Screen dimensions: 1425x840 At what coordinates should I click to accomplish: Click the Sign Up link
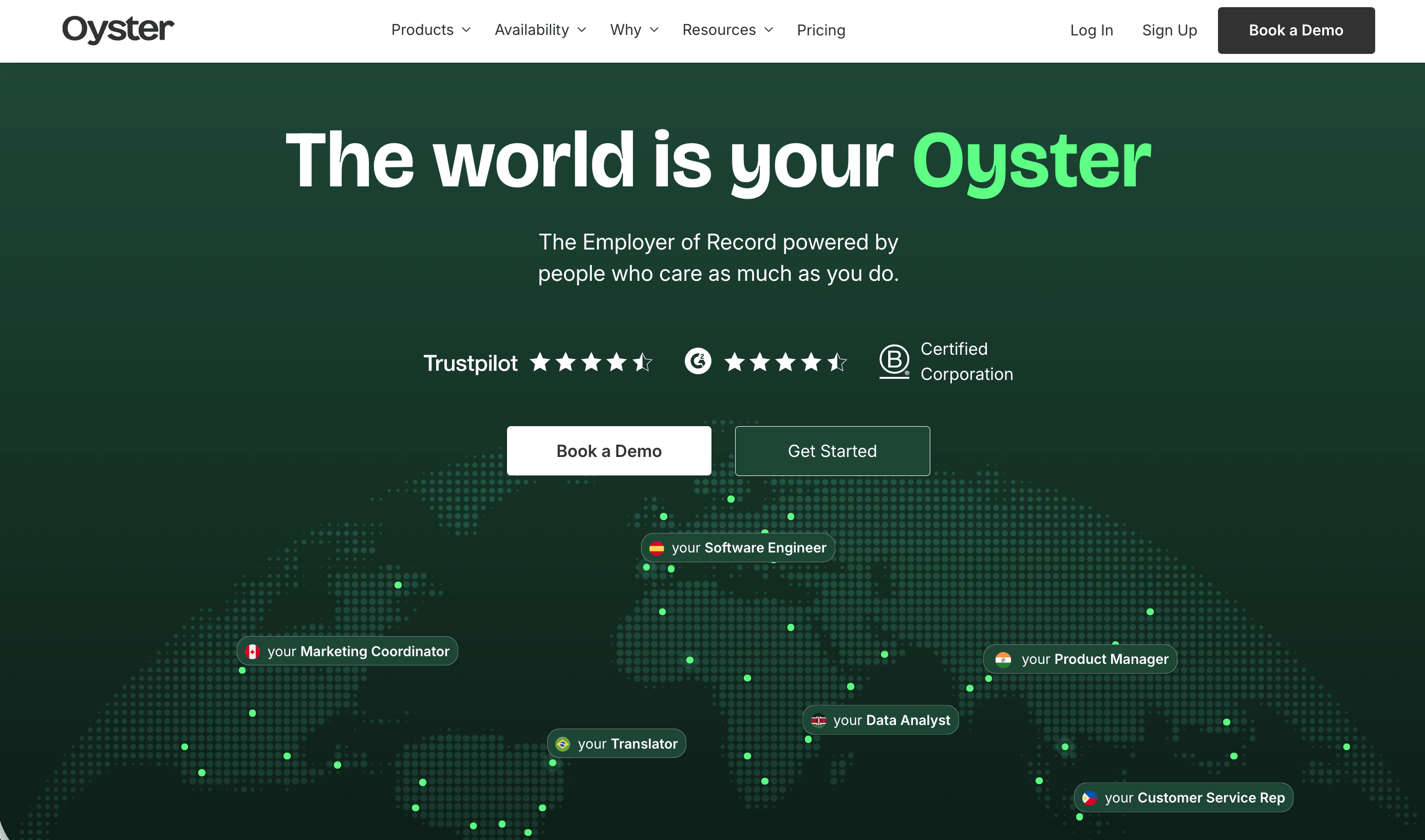1170,30
